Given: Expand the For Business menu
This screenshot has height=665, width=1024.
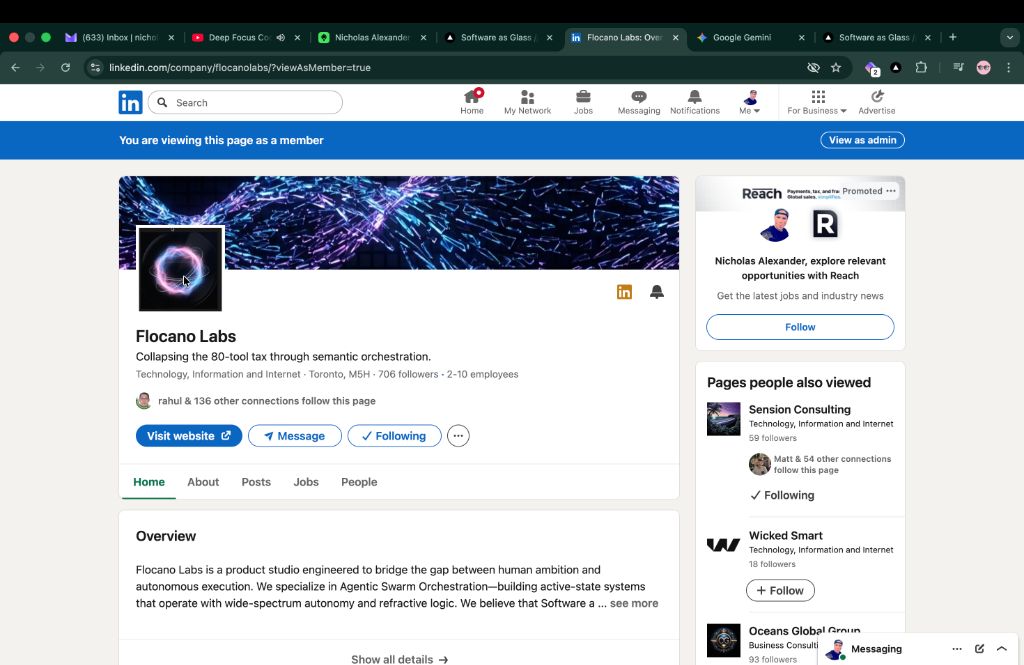Looking at the screenshot, I should click(817, 102).
